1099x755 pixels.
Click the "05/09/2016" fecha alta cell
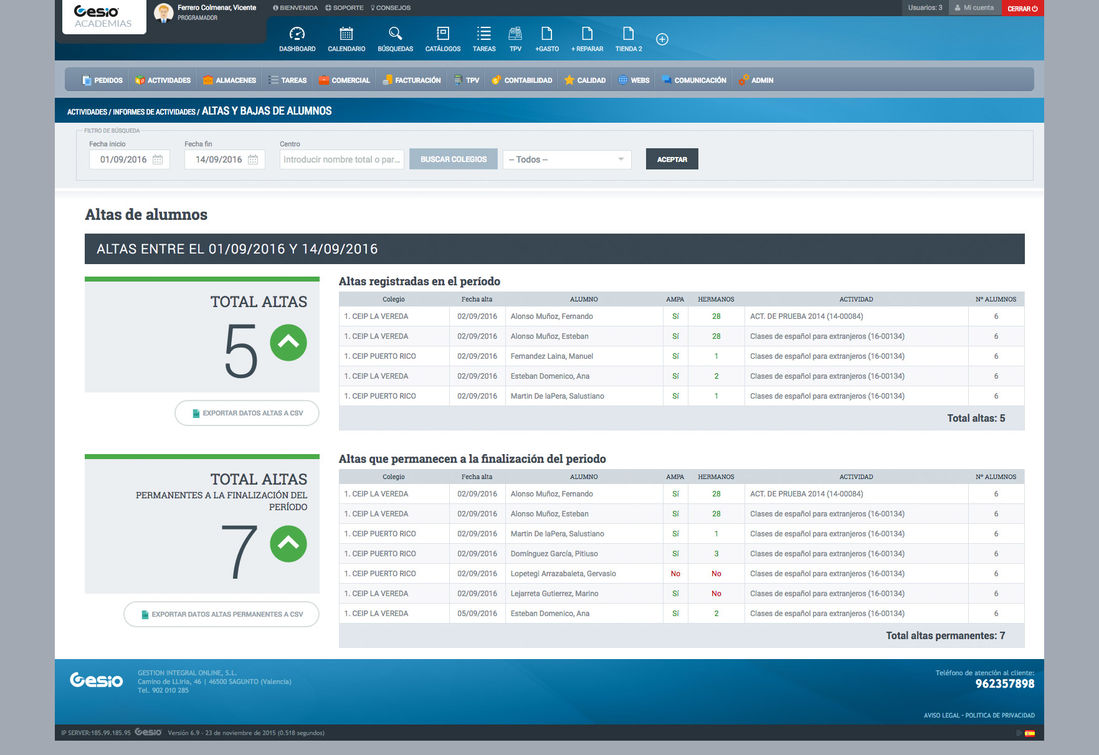477,613
